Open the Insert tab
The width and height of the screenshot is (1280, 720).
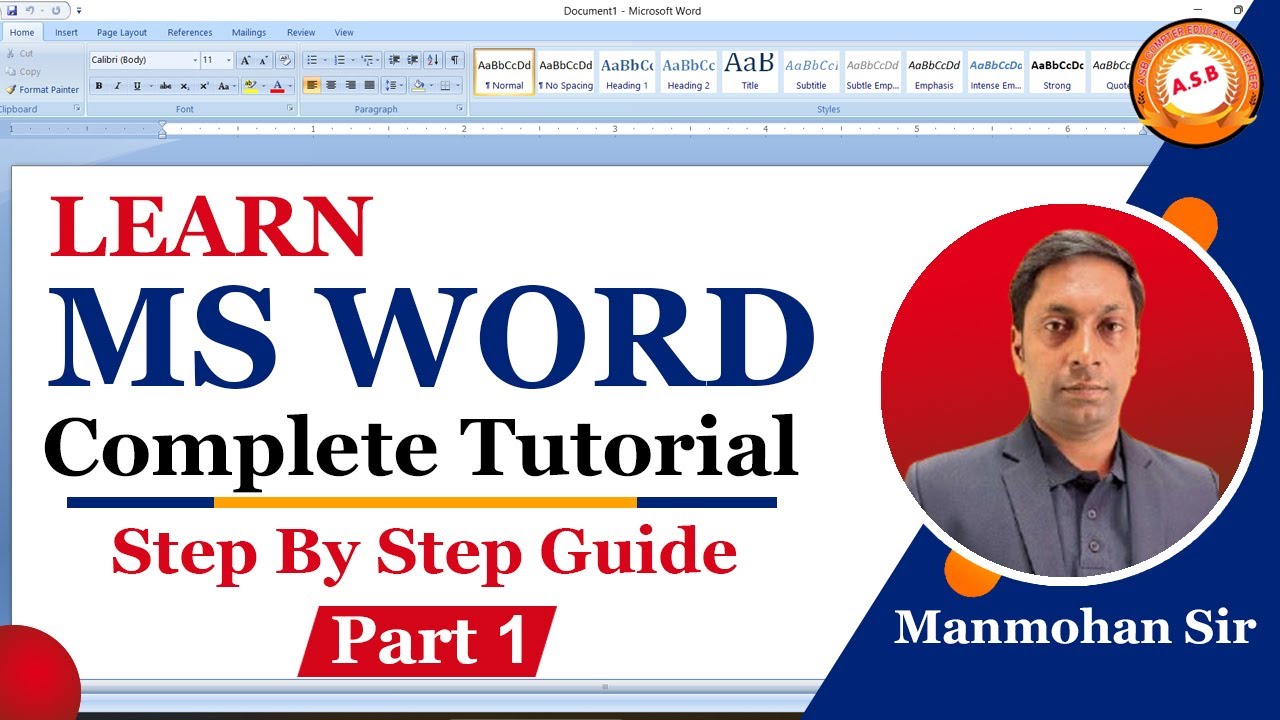tap(67, 32)
